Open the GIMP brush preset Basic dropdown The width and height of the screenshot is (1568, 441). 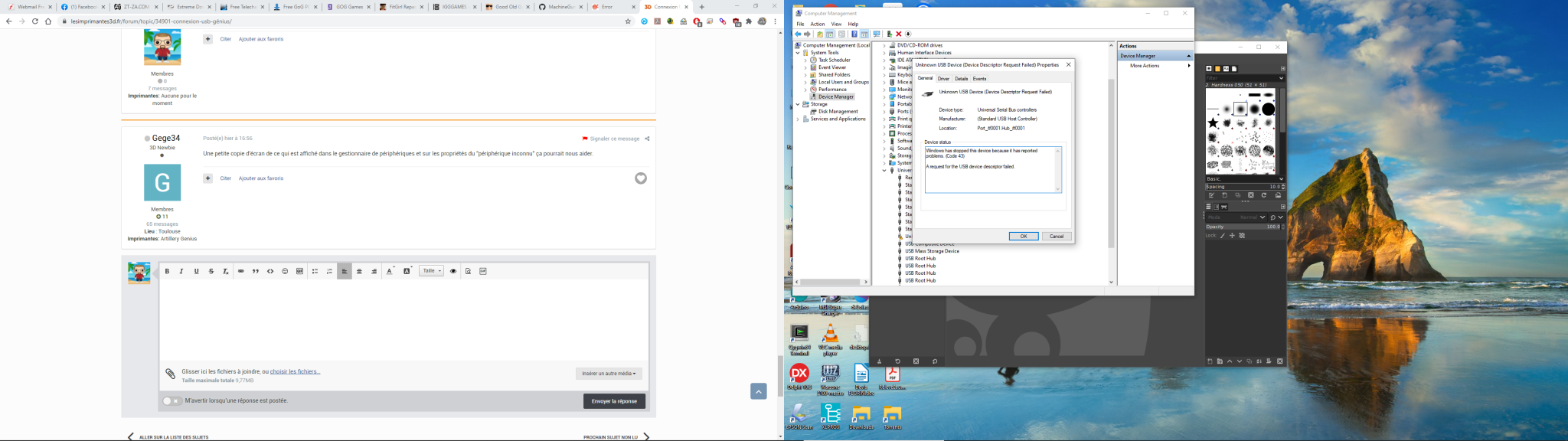click(1244, 179)
